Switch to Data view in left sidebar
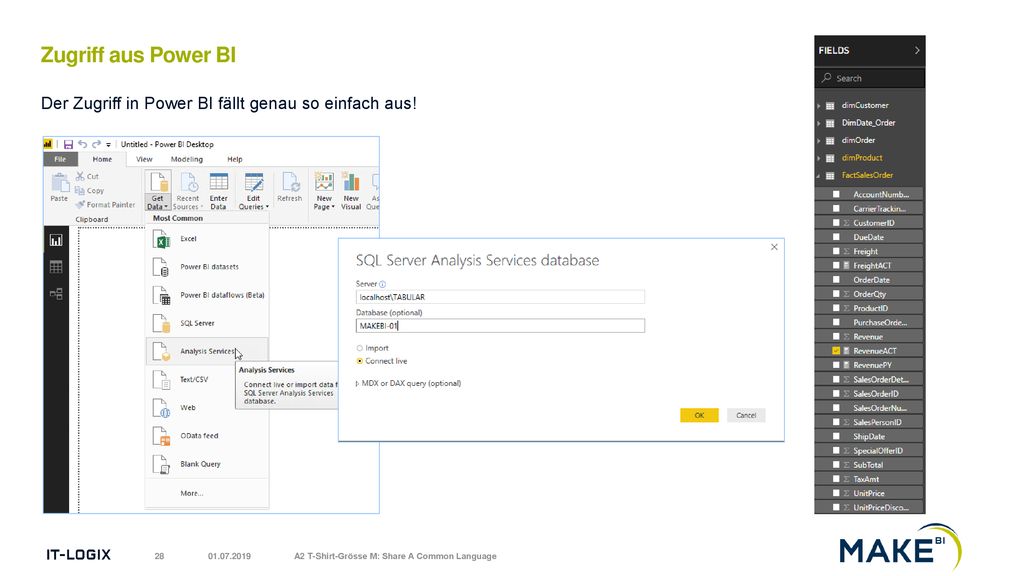 point(56,266)
